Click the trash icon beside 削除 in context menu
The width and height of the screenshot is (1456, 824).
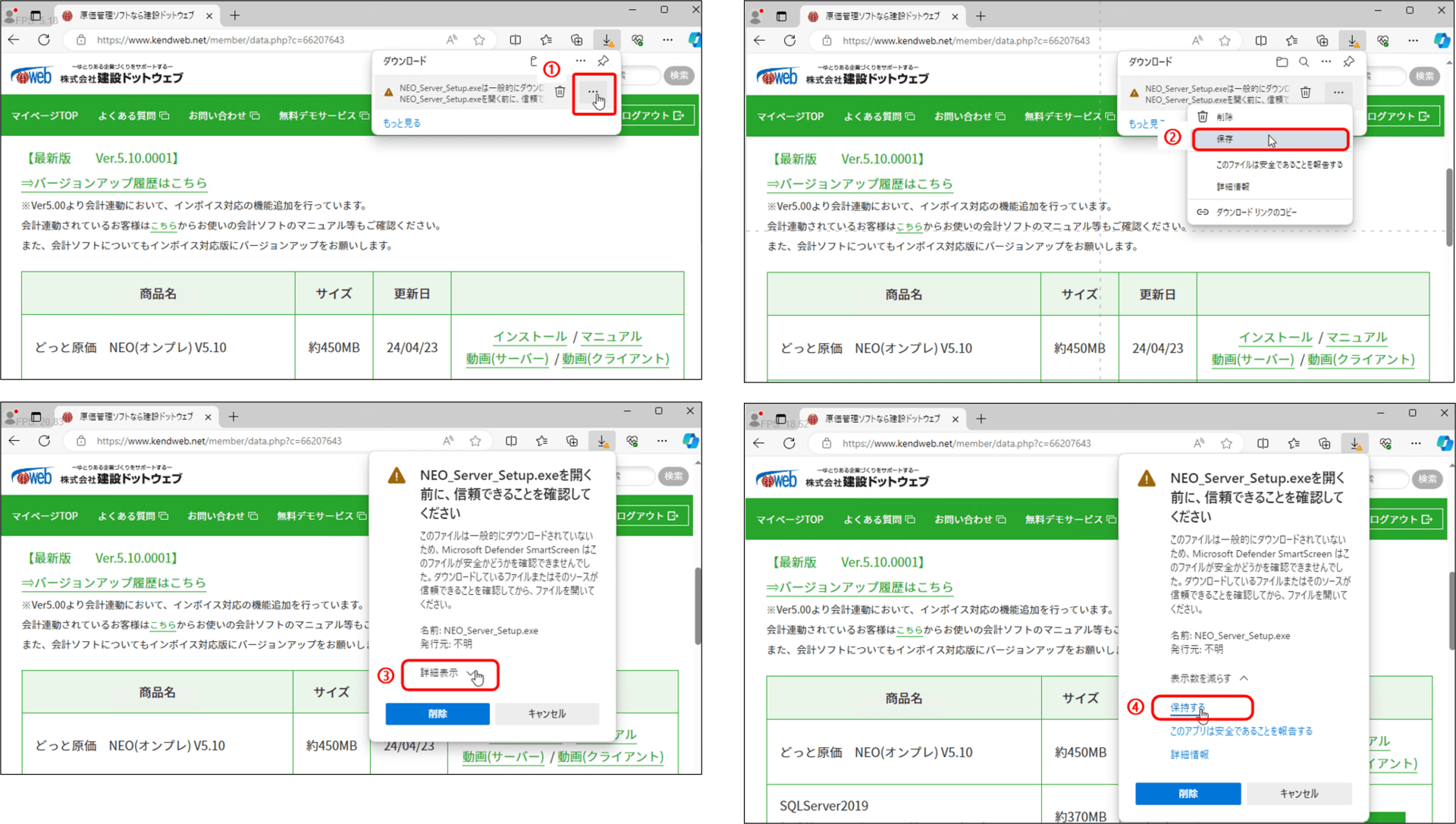[1203, 117]
